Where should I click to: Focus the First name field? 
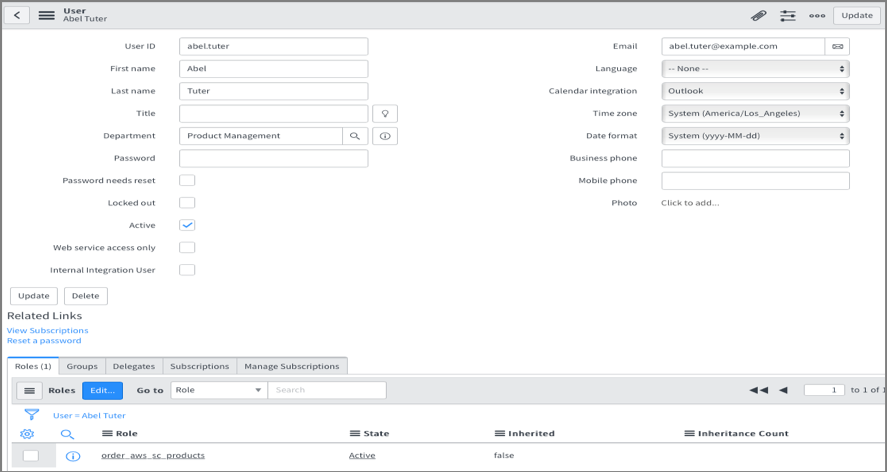(x=274, y=68)
